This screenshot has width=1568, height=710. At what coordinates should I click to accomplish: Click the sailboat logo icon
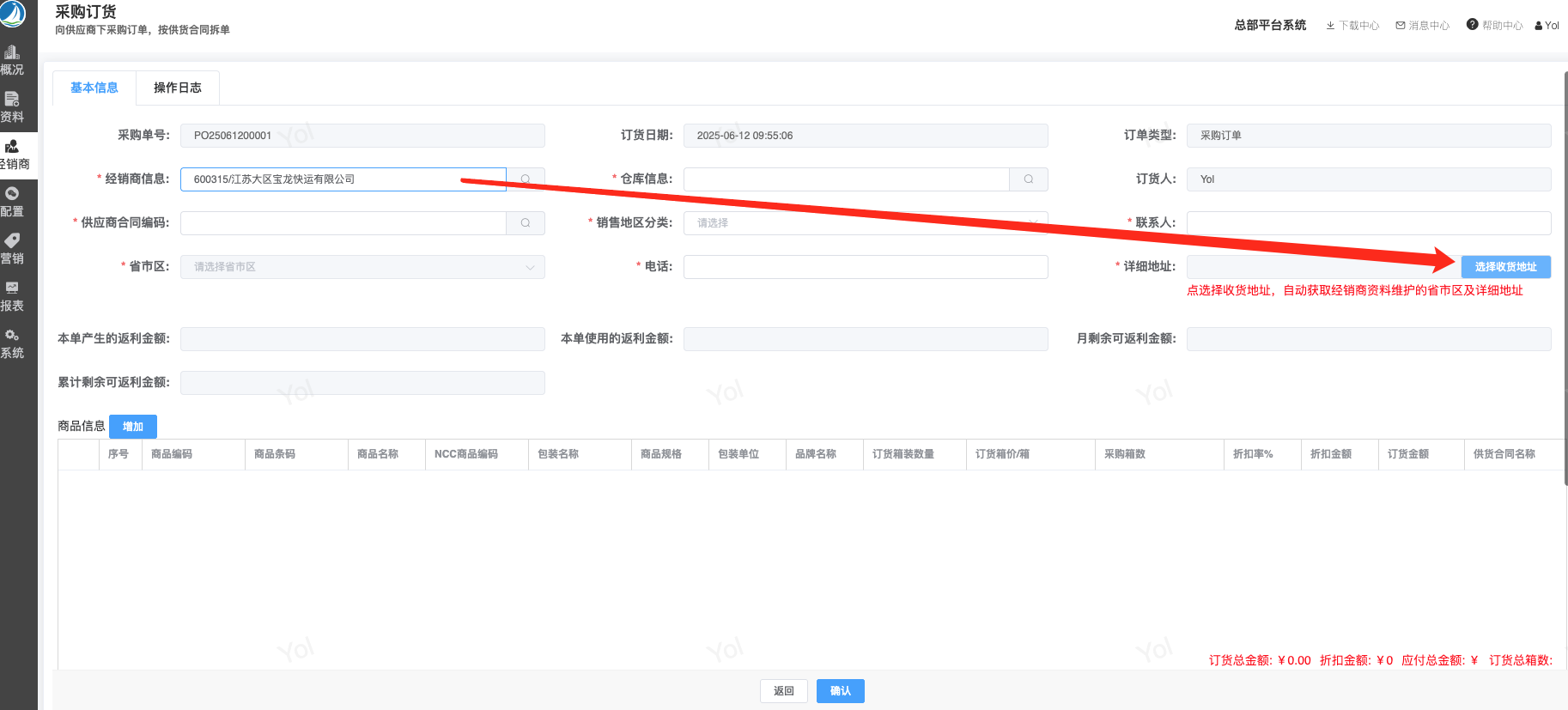tap(12, 14)
